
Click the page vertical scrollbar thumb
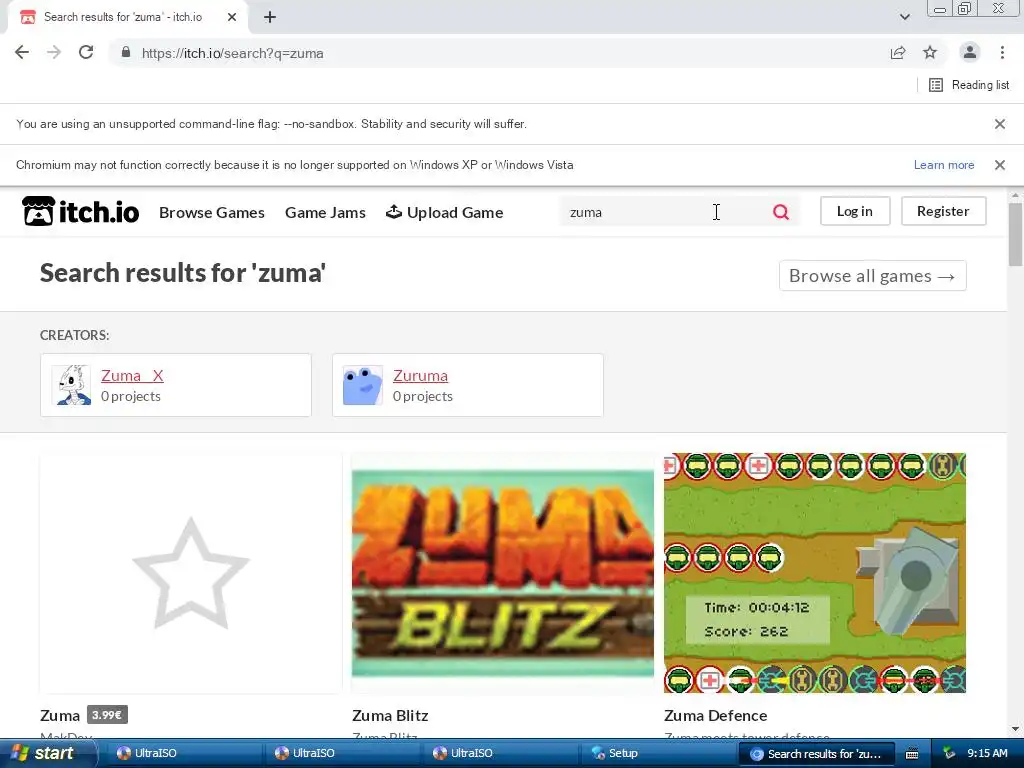coord(1015,234)
